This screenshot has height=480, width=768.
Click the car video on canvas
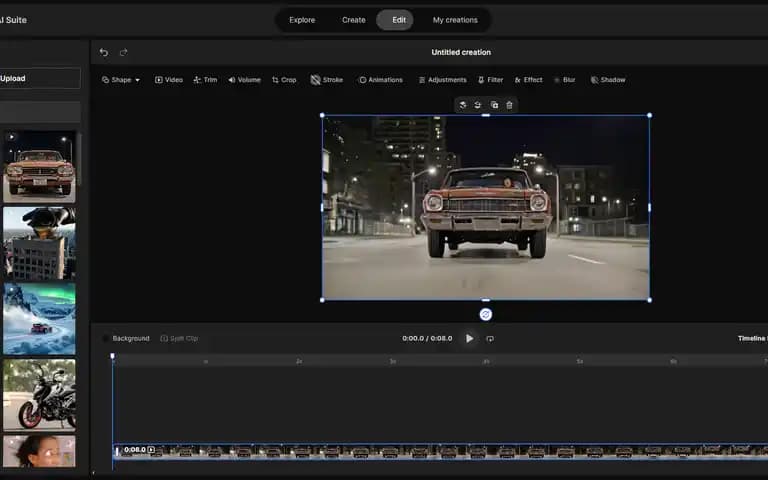(x=486, y=208)
